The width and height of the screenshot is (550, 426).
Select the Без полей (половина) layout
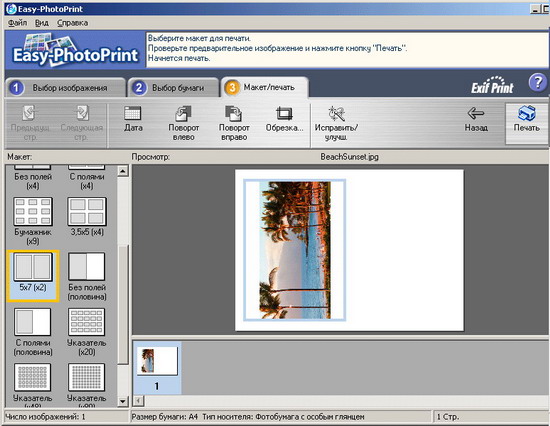click(87, 277)
